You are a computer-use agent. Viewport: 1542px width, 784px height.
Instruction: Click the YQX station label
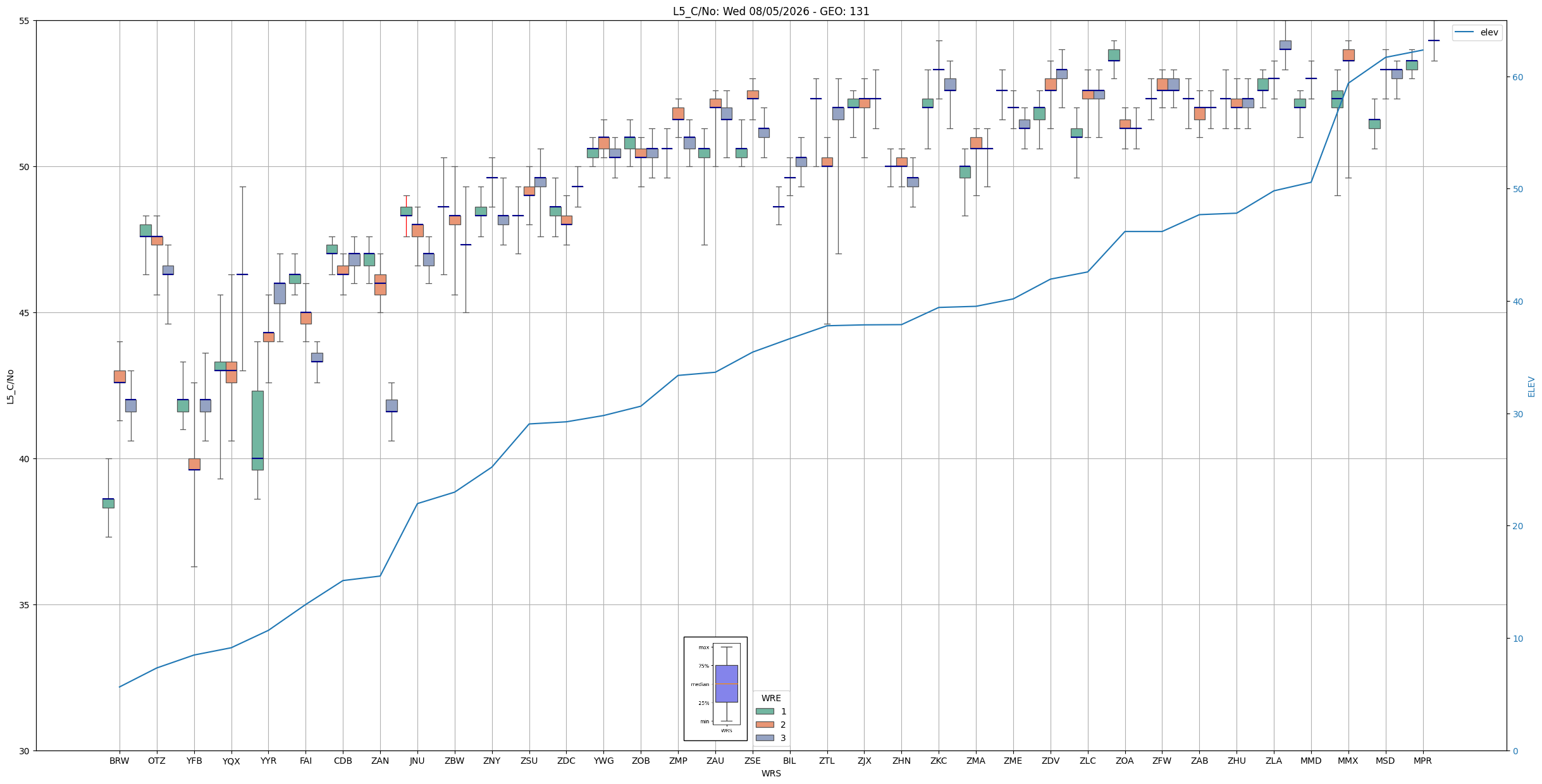(231, 761)
